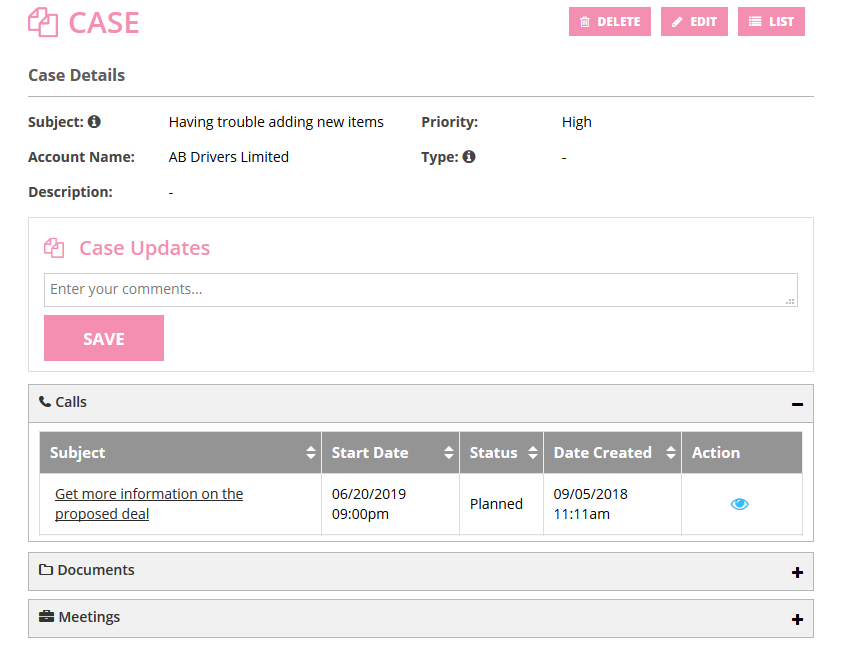Open 'Get more information on the proposed deal' call
Screen dimensions: 850x650
tap(149, 504)
